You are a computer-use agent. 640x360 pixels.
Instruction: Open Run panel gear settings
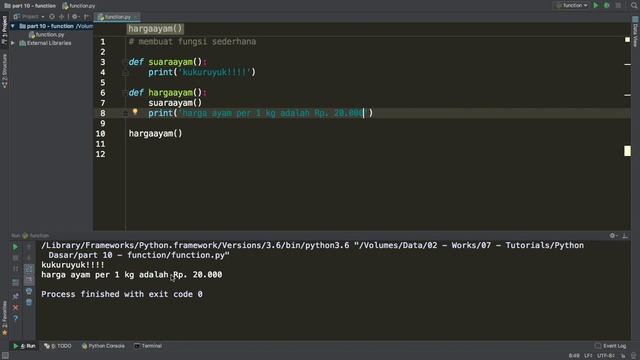click(x=612, y=236)
